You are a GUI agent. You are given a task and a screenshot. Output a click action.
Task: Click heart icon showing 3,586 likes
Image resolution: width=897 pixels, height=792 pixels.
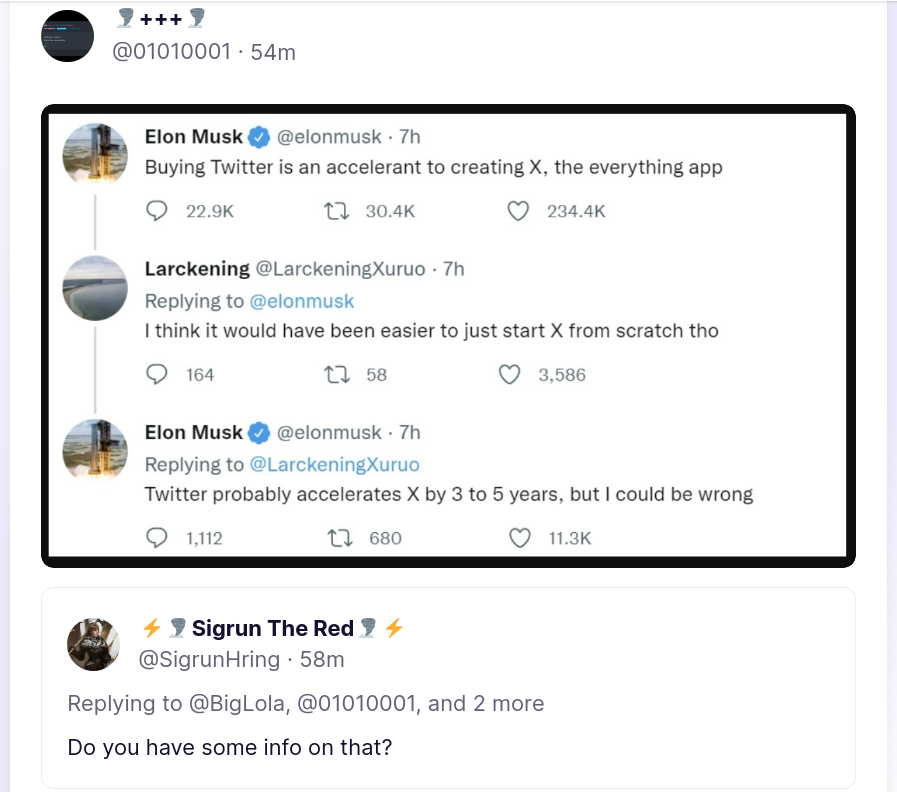coord(510,375)
